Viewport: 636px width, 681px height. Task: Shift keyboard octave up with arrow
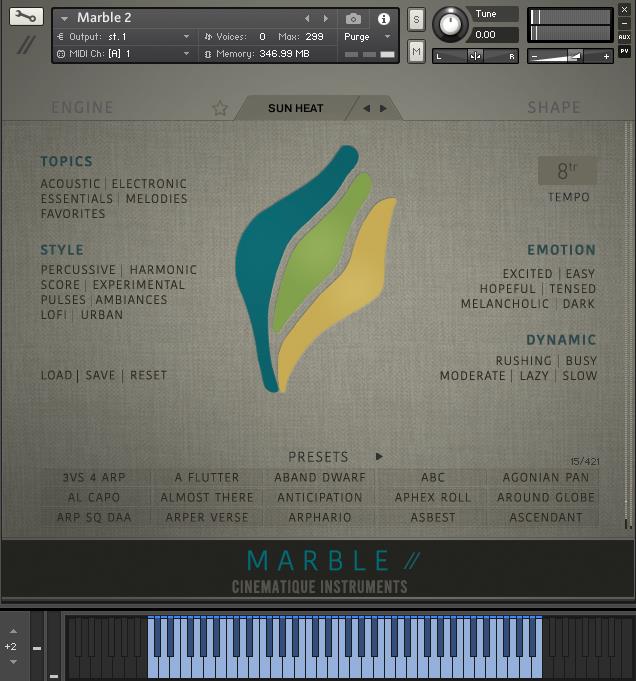tap(13, 631)
